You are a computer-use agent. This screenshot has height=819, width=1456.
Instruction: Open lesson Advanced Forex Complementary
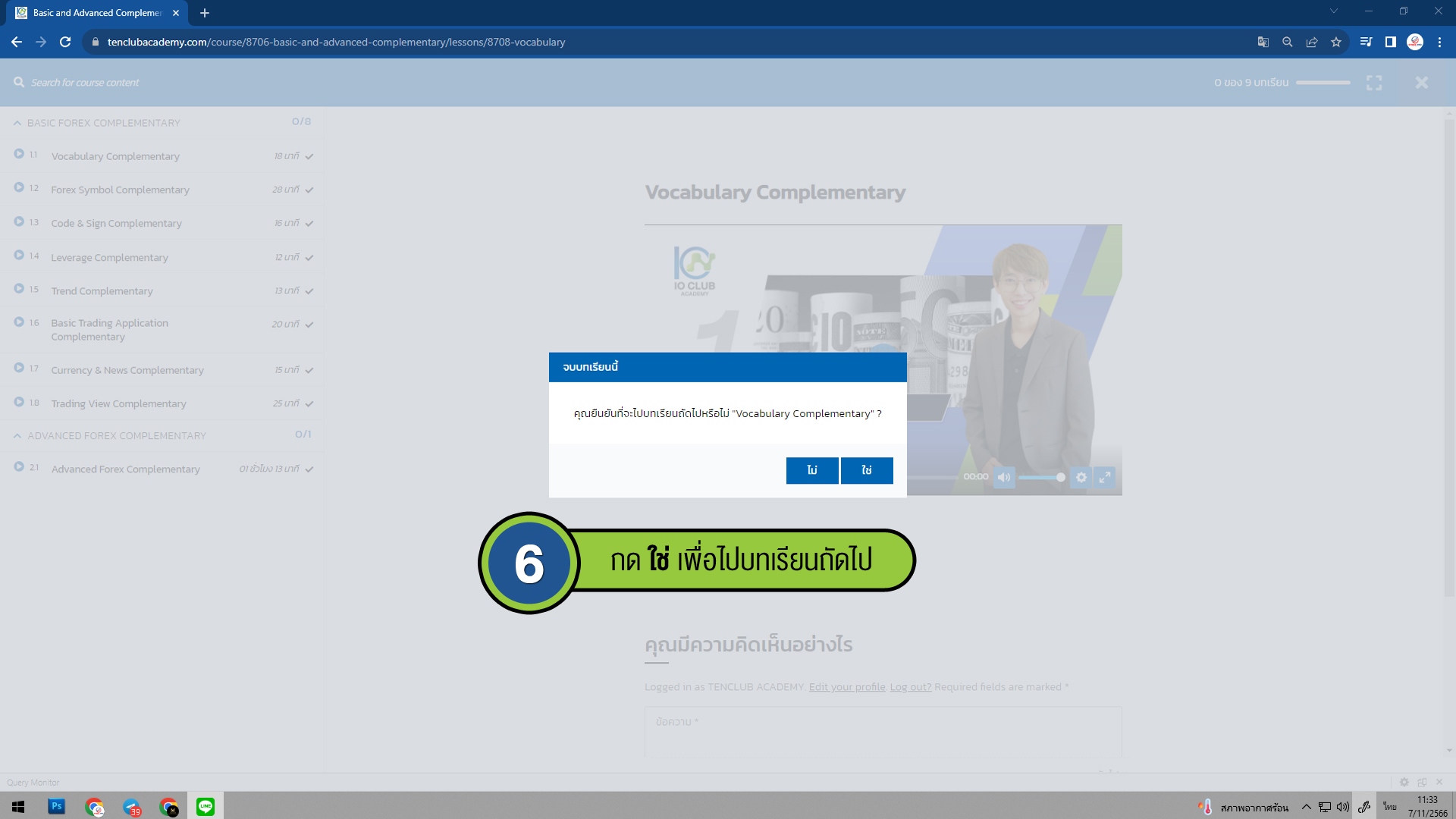click(x=125, y=469)
